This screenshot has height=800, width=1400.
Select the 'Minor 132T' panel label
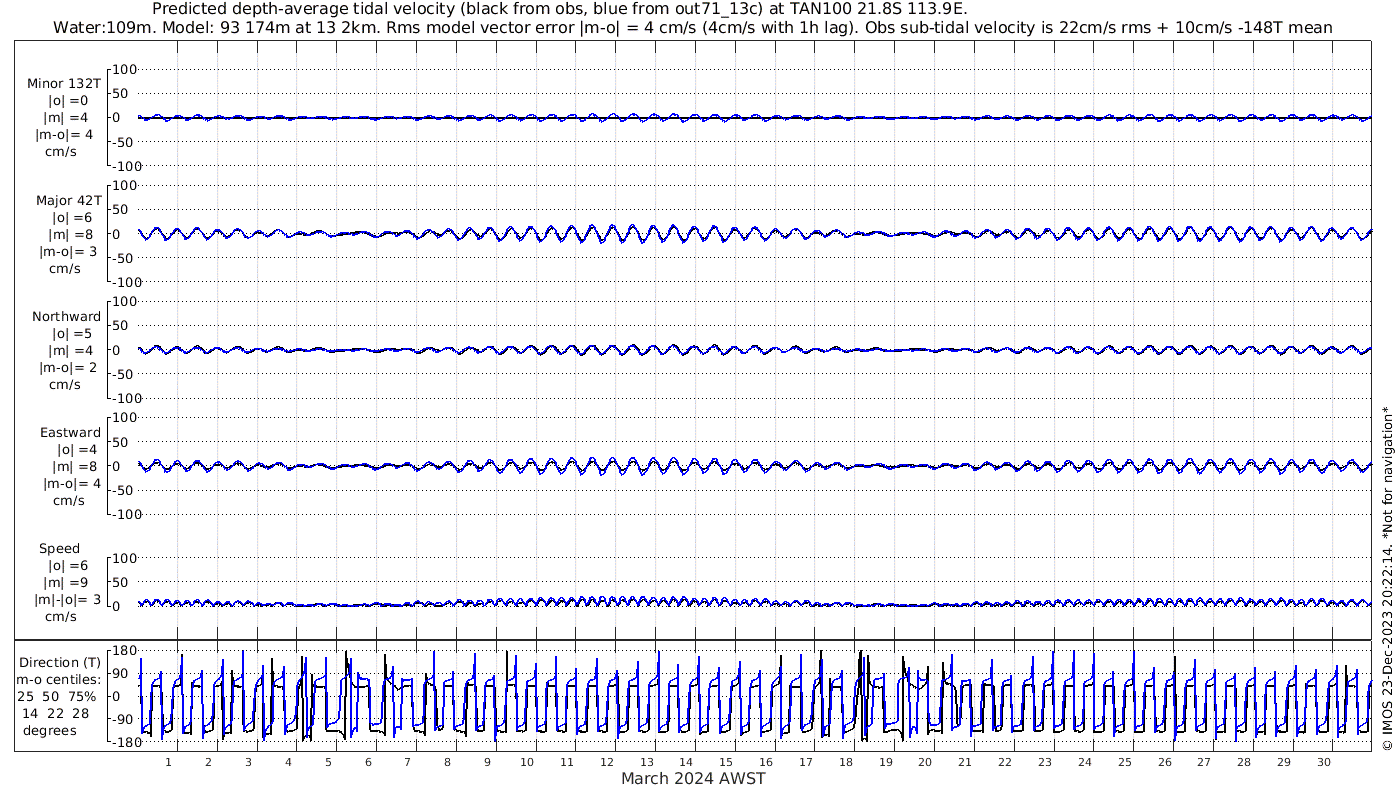coord(64,84)
